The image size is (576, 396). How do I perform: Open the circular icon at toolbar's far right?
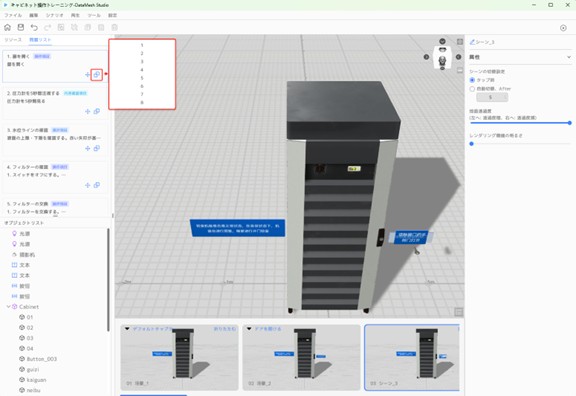[x=563, y=28]
